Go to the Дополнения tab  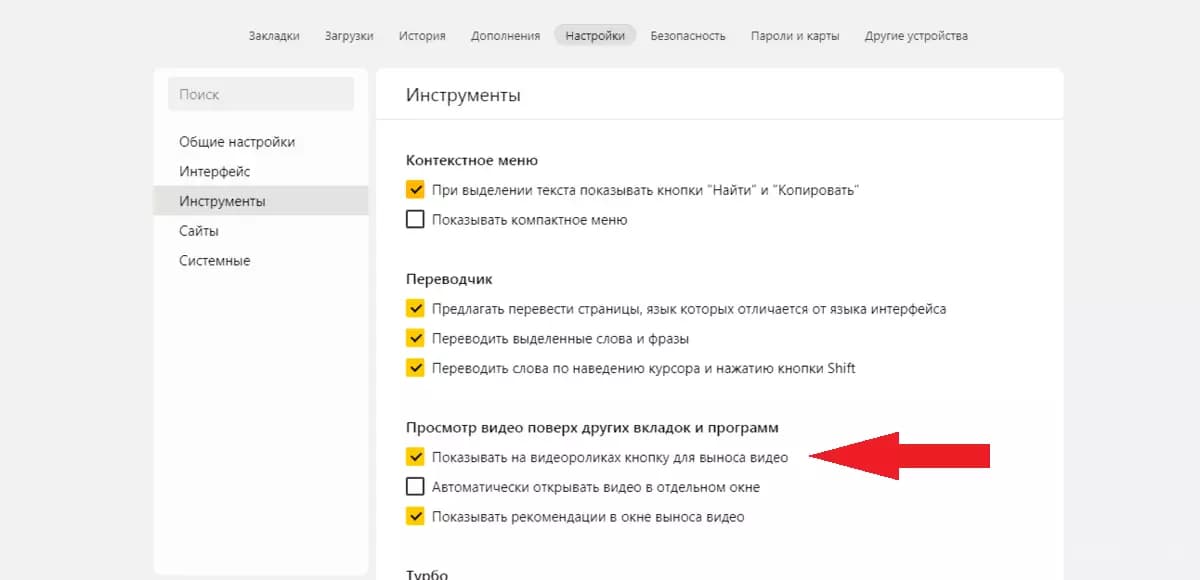[x=505, y=36]
